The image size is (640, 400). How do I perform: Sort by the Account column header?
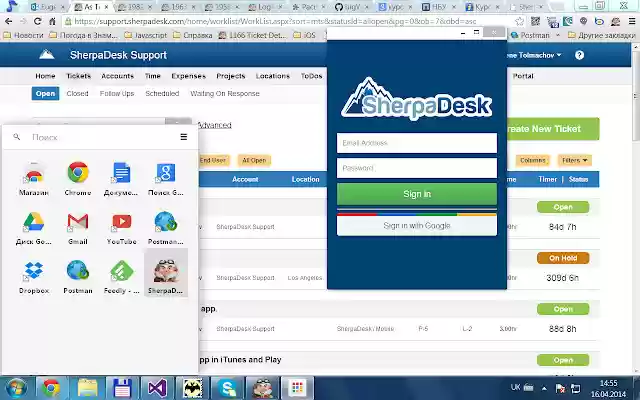tap(245, 179)
